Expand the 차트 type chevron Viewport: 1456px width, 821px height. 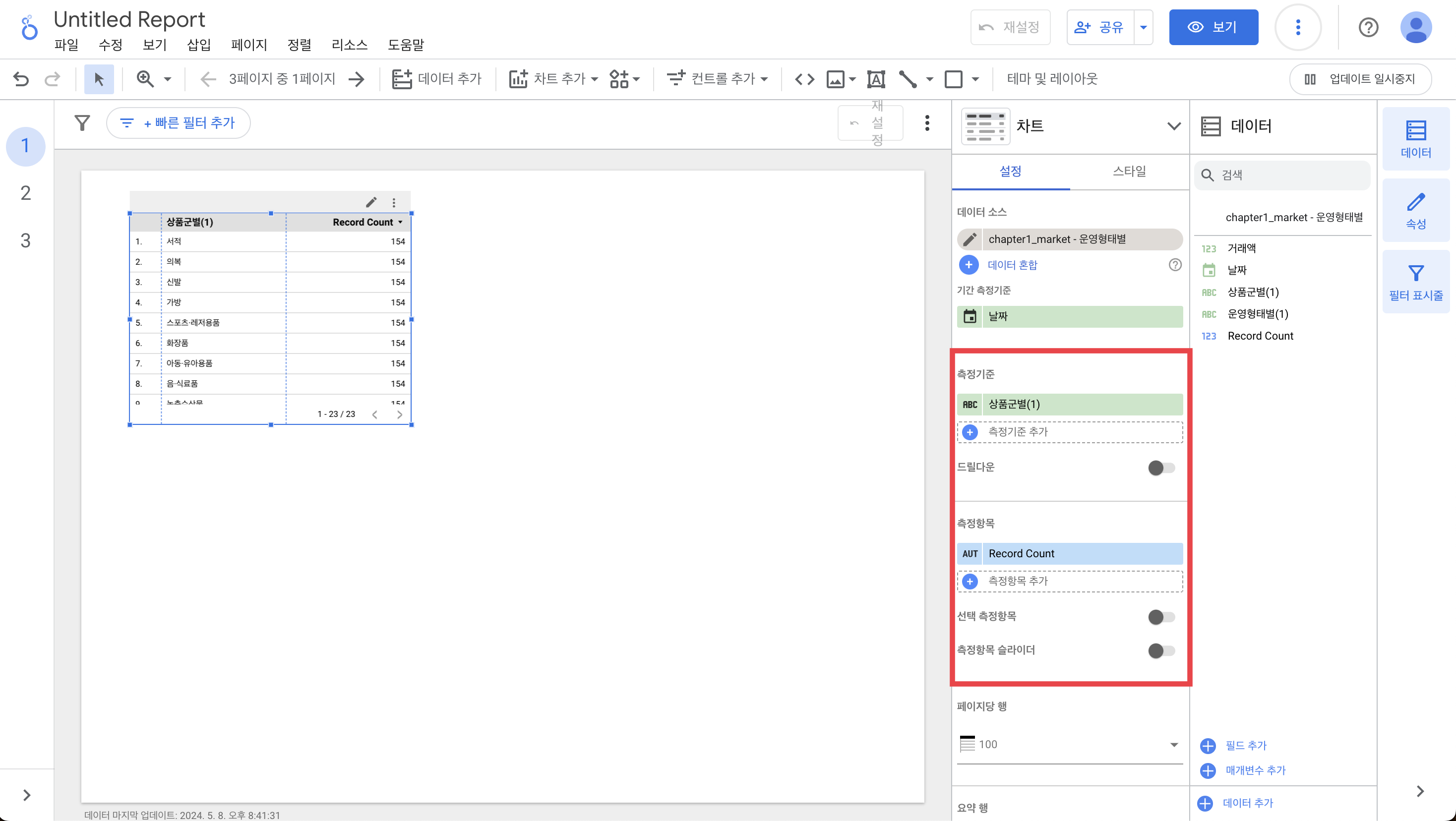(x=1173, y=126)
